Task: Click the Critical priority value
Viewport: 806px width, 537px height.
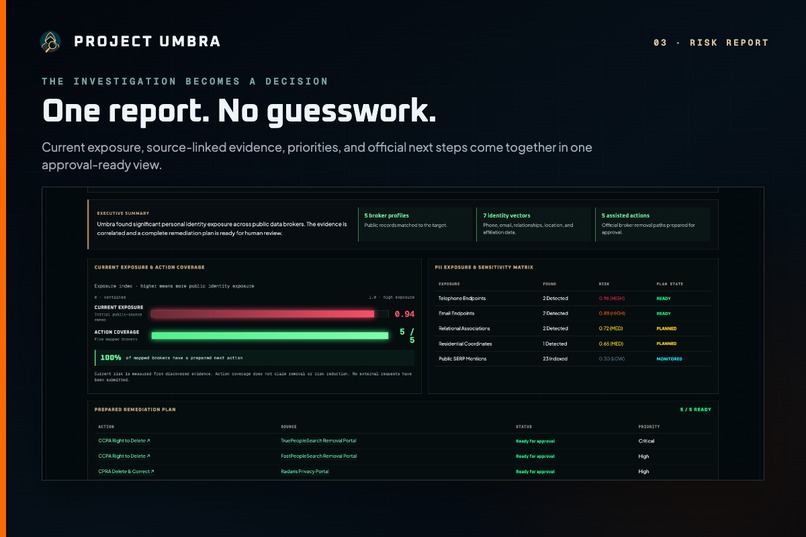Action: click(646, 441)
